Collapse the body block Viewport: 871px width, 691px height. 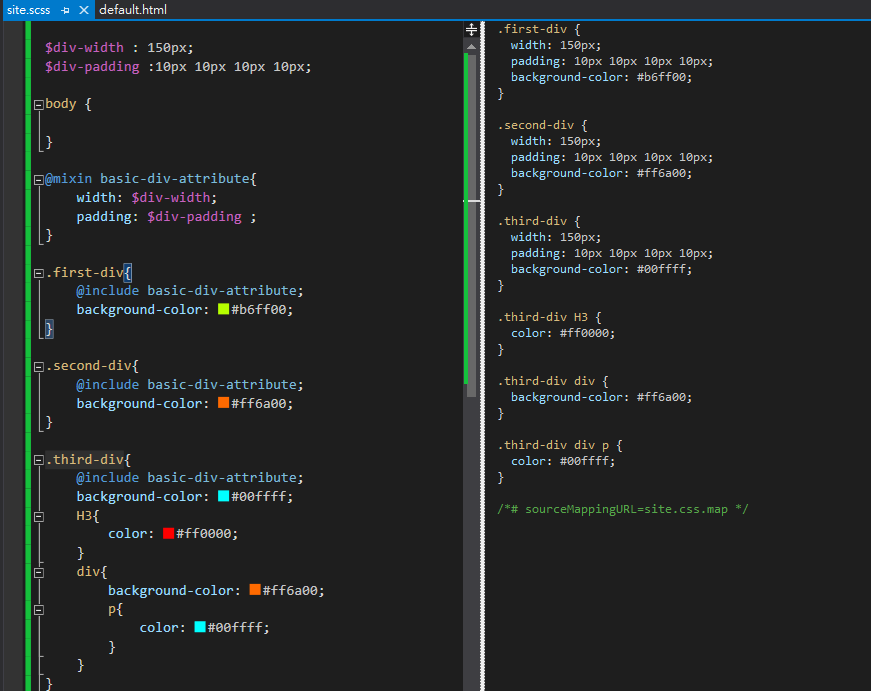(39, 104)
